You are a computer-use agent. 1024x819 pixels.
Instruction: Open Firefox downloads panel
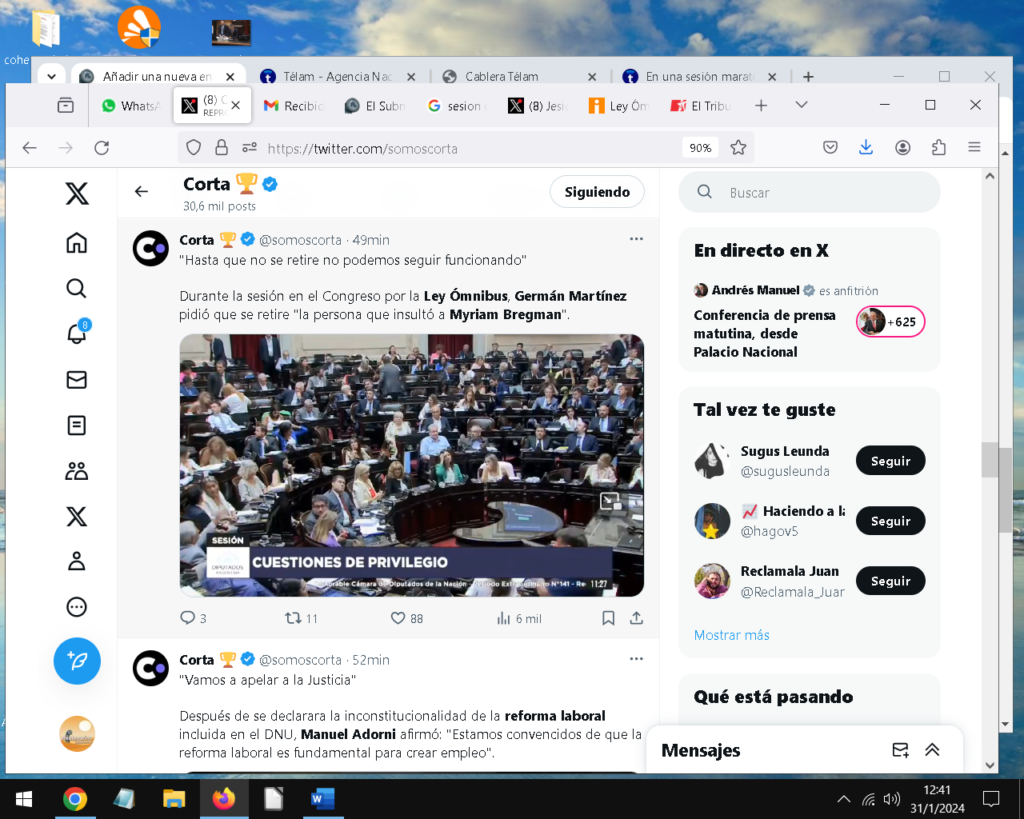(866, 148)
